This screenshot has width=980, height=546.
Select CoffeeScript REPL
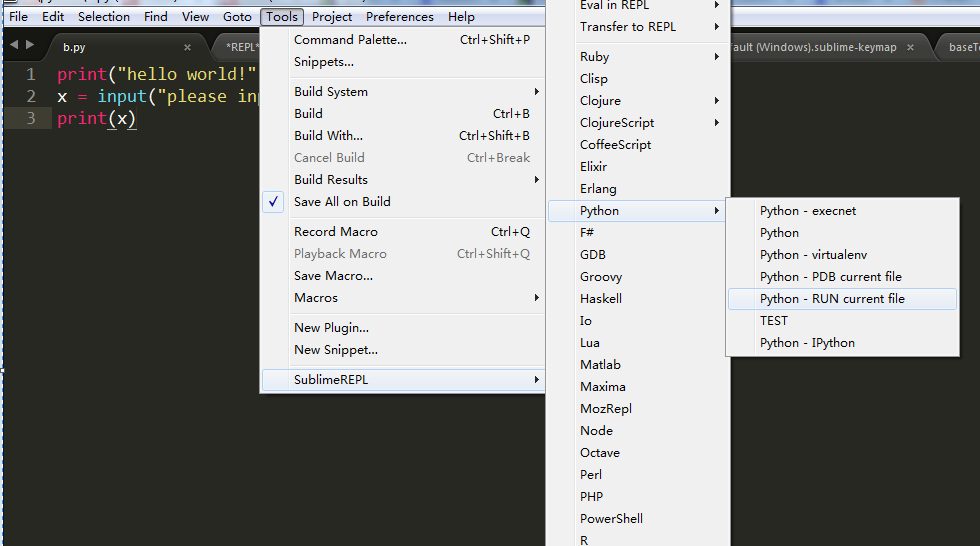tap(638, 145)
